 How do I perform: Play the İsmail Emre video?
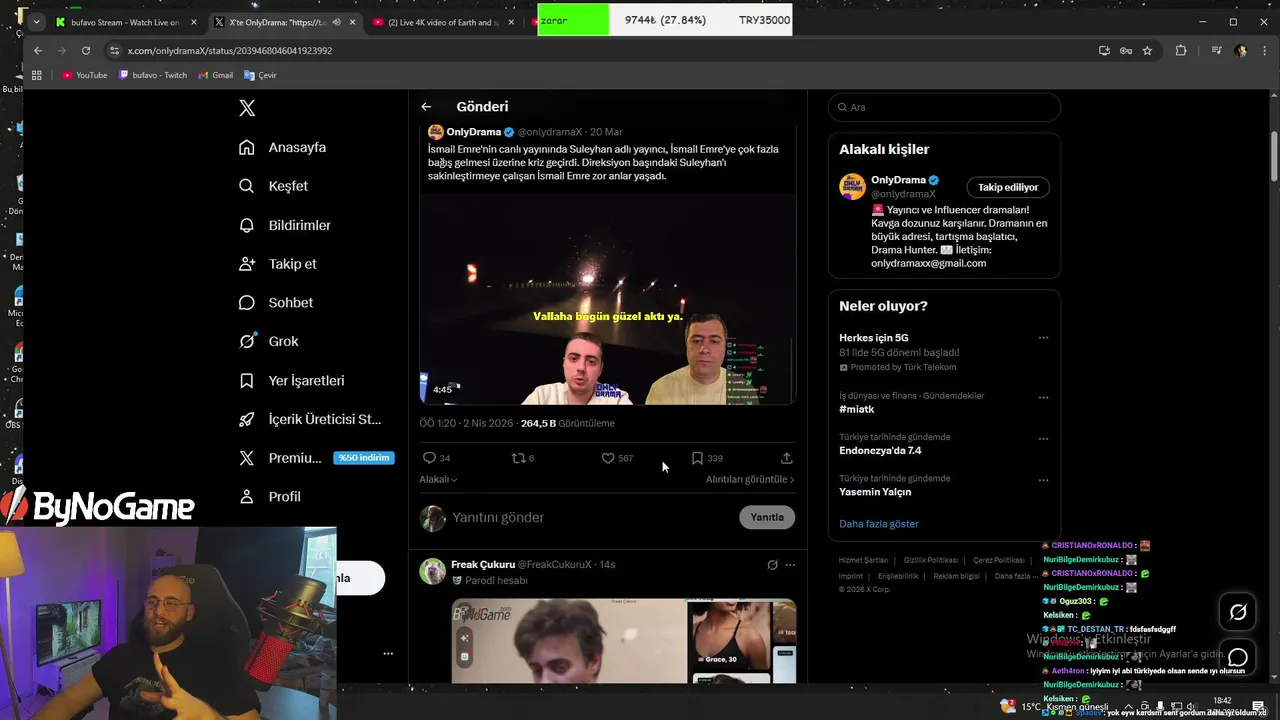607,299
